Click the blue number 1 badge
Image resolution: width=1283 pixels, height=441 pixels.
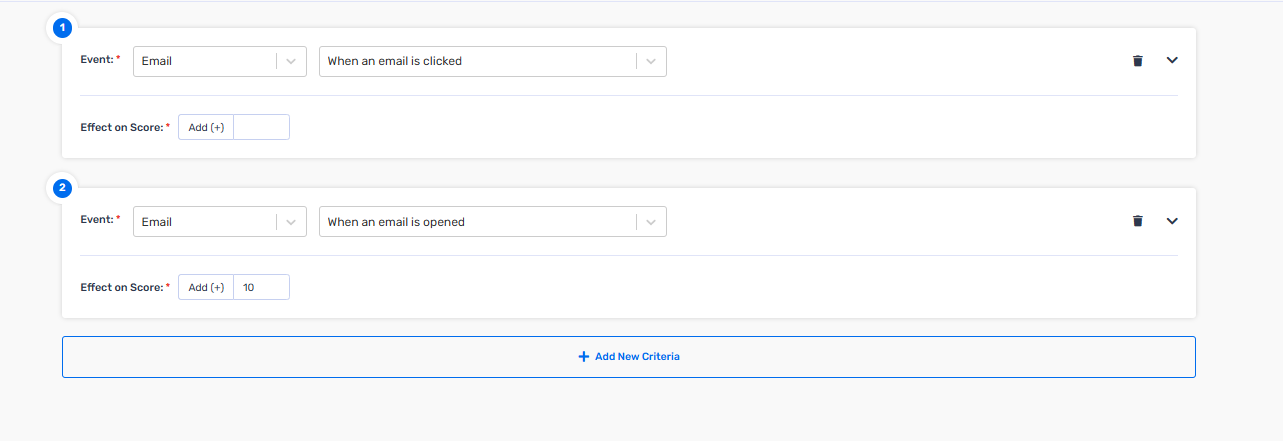(x=62, y=28)
